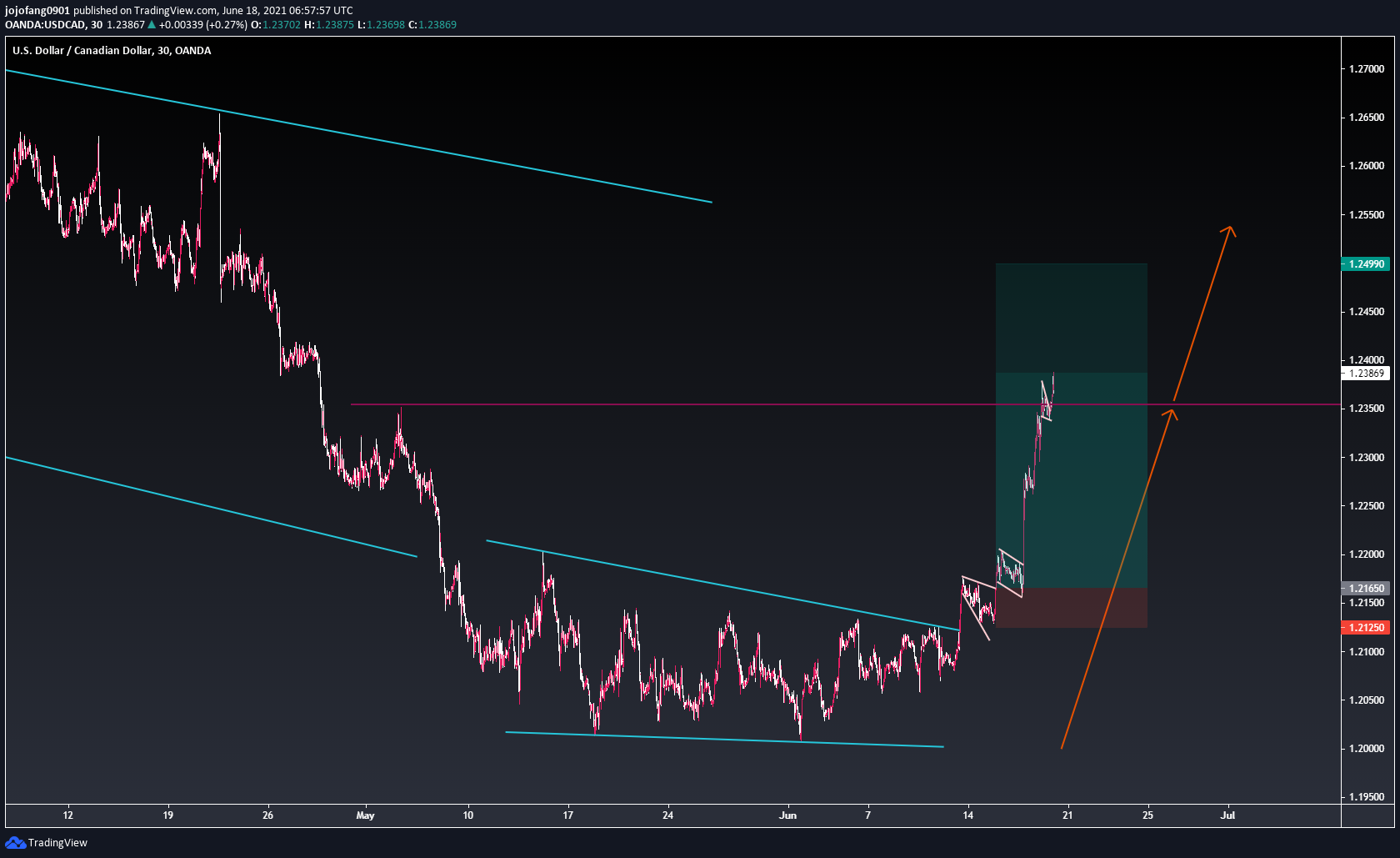Click the O:1.23702 open value in header

[276, 25]
